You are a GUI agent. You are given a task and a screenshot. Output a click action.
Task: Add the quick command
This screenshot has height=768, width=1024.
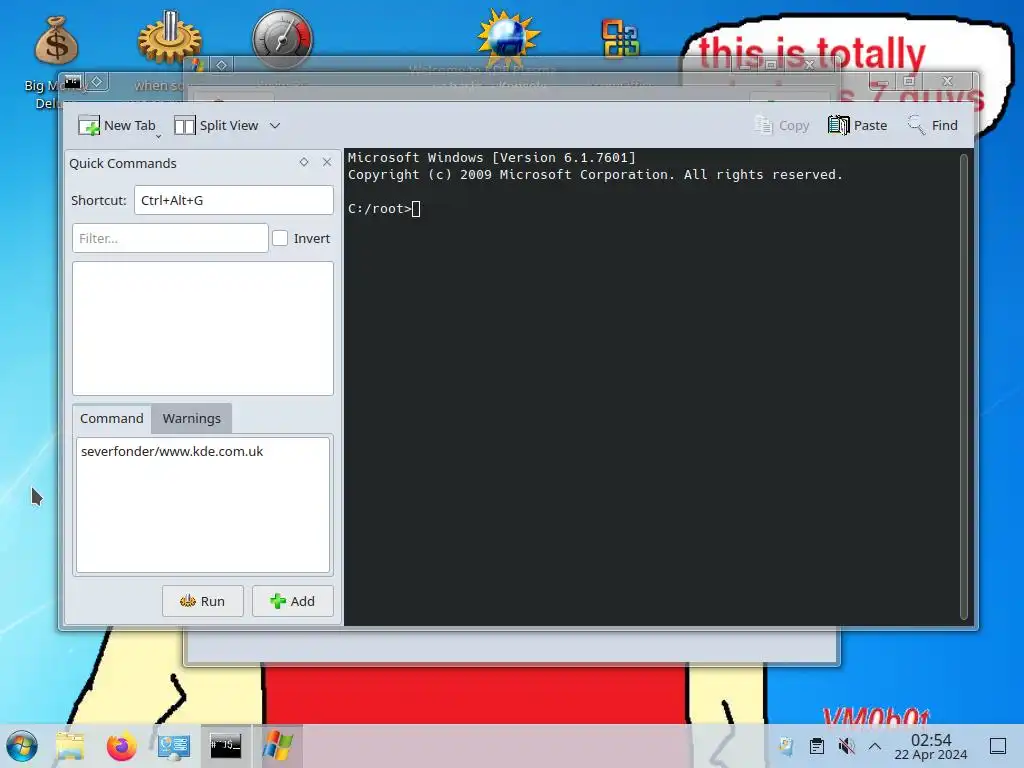pos(293,601)
